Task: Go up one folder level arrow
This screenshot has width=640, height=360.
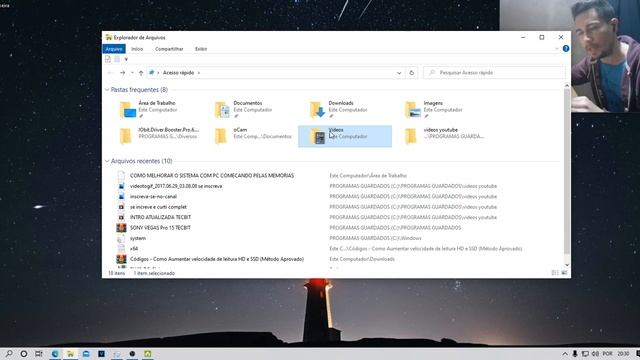Action: [x=141, y=73]
